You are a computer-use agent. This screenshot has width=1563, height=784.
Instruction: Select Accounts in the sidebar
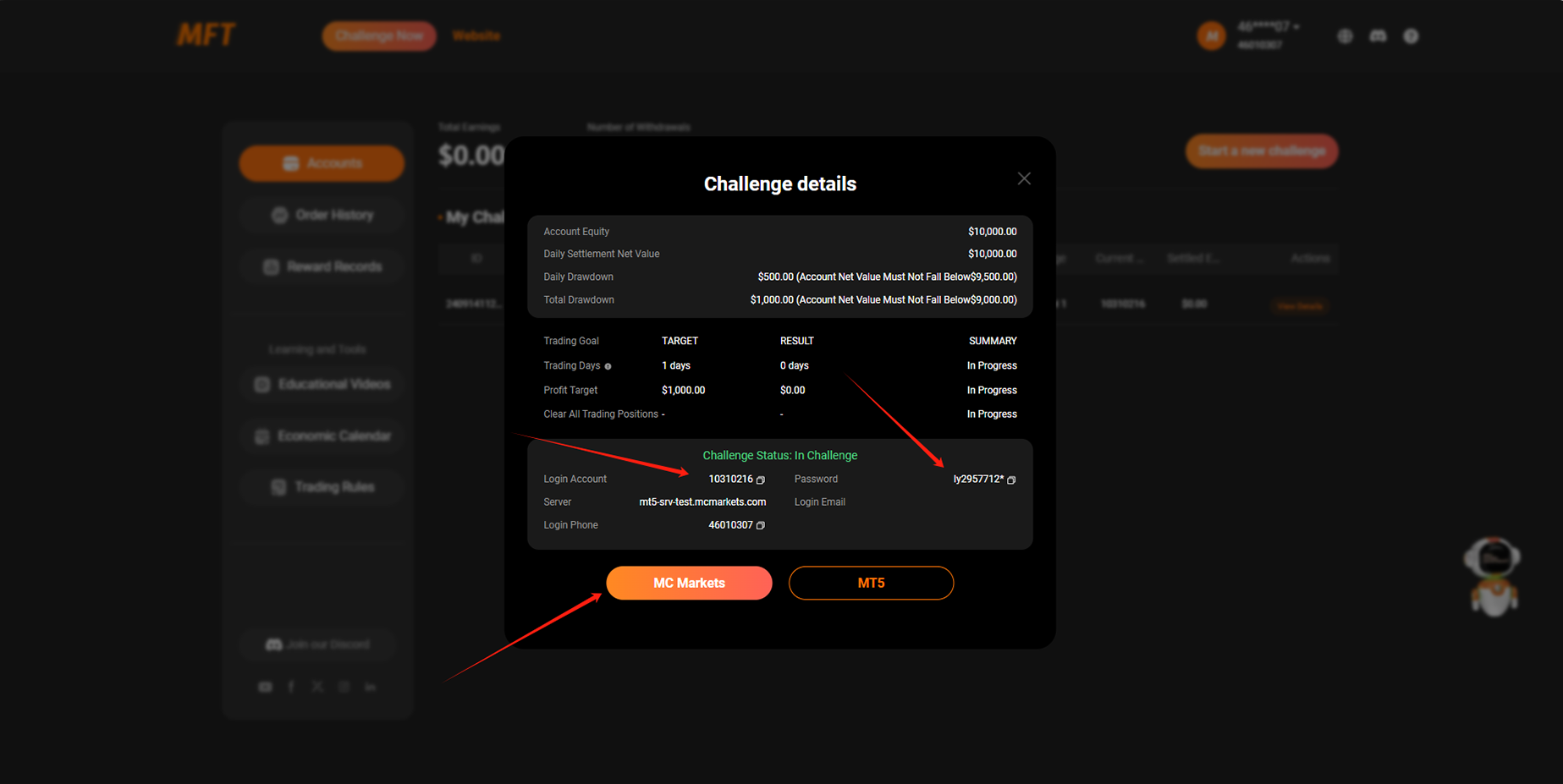322,162
